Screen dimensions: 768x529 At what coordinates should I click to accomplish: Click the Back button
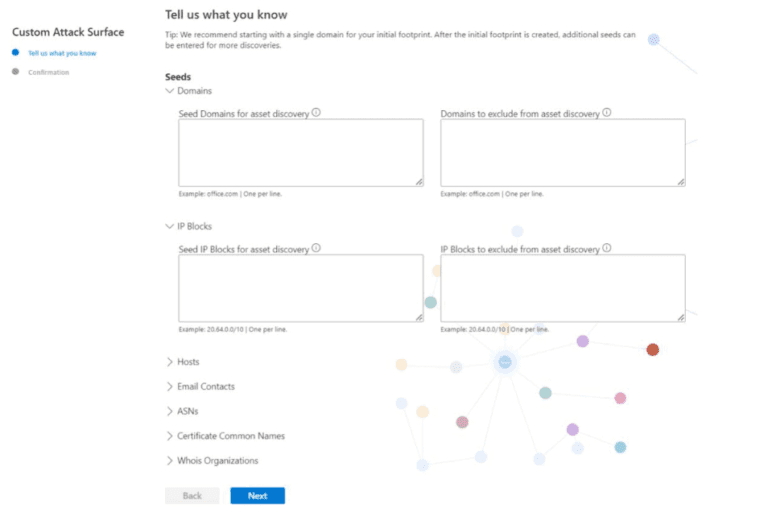pyautogui.click(x=192, y=496)
